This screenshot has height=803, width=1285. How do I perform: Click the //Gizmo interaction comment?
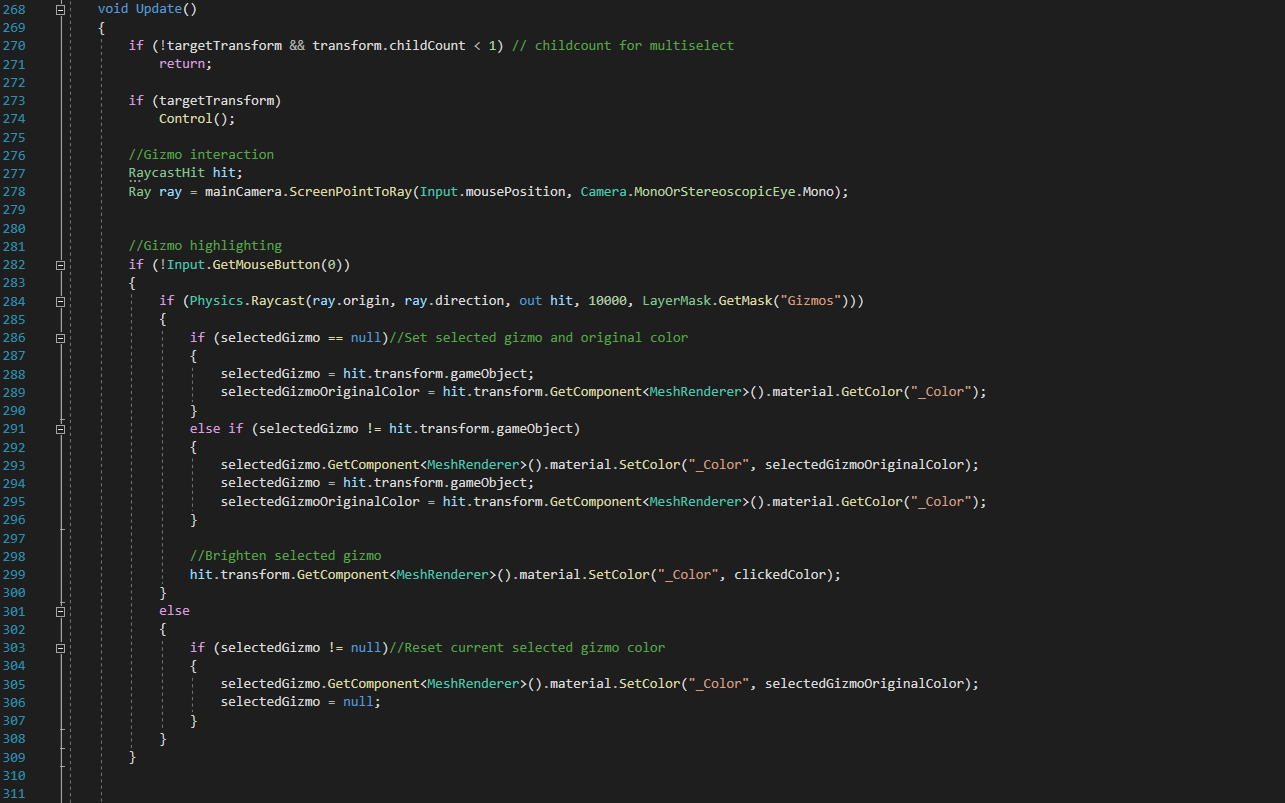tap(201, 155)
